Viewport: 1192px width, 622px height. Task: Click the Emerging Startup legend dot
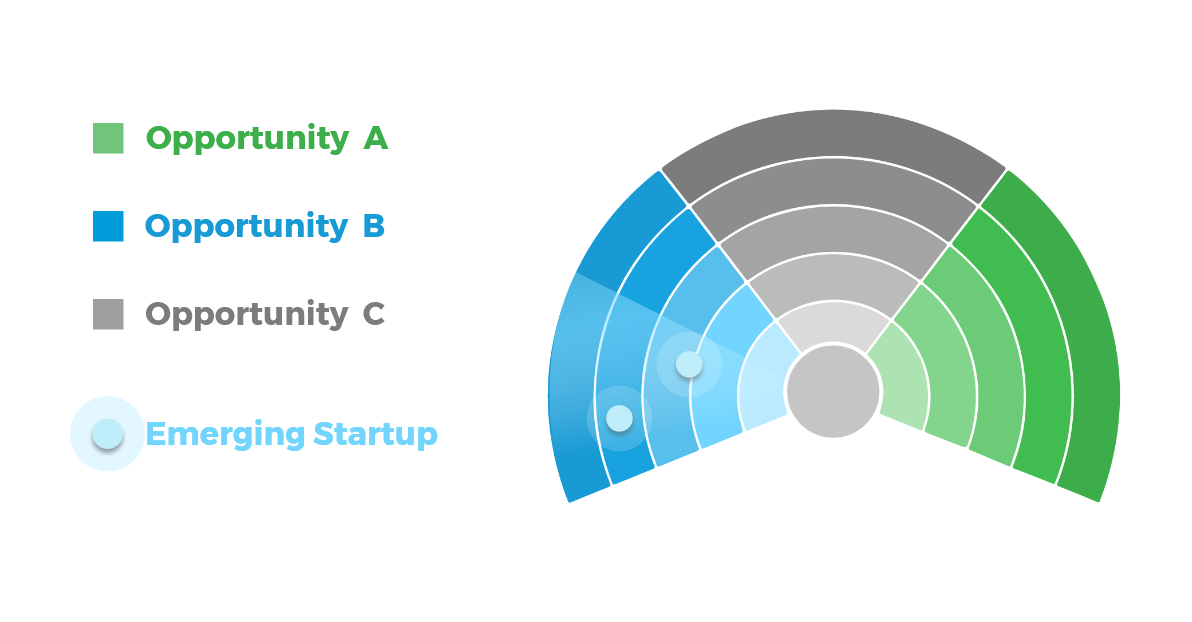(x=107, y=433)
